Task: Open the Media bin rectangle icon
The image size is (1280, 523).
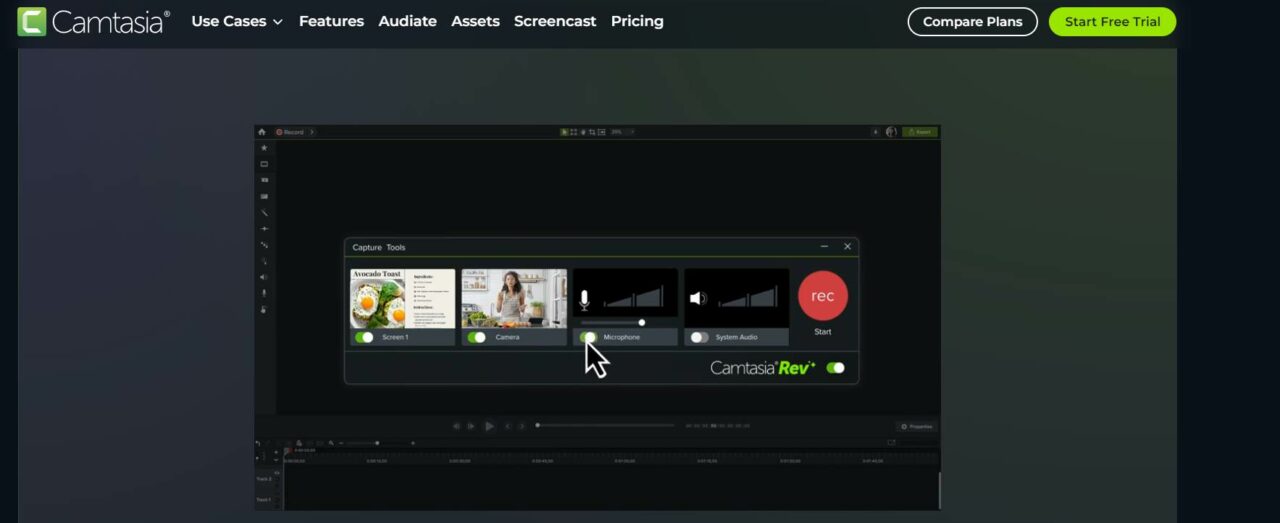Action: click(264, 164)
